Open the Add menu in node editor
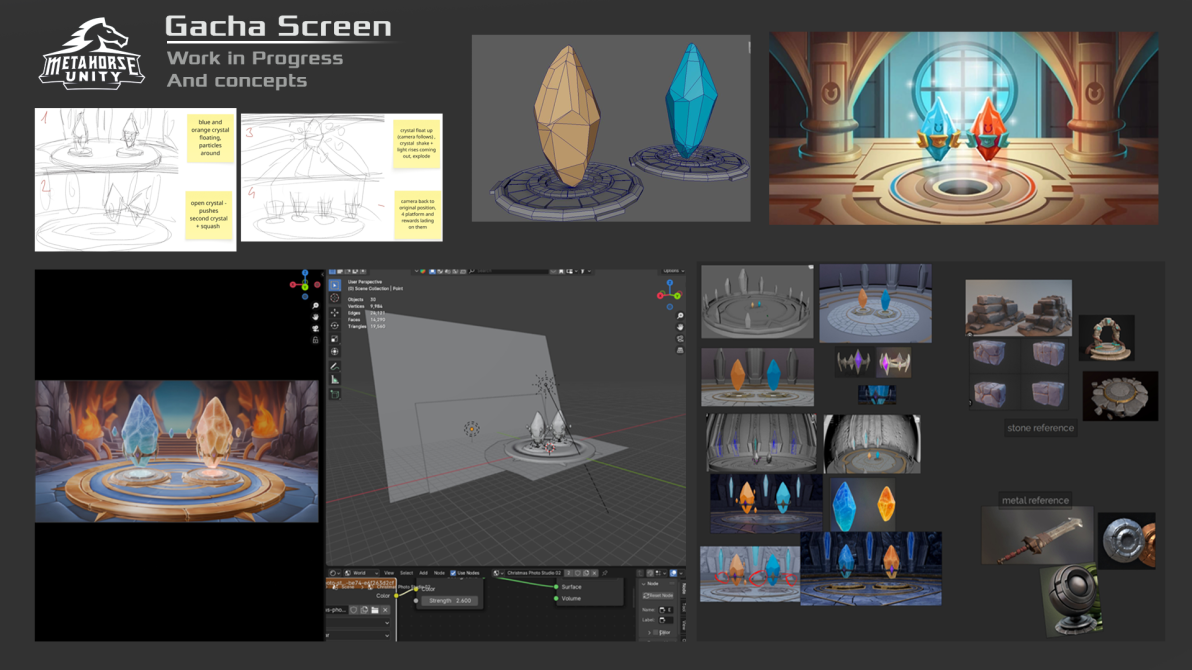 click(423, 574)
